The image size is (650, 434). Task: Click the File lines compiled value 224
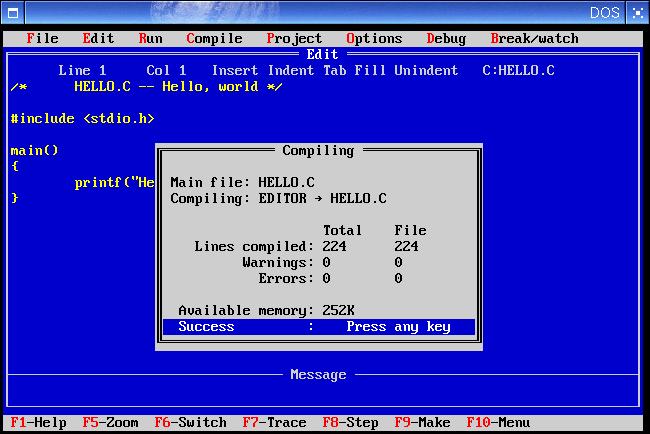point(406,247)
